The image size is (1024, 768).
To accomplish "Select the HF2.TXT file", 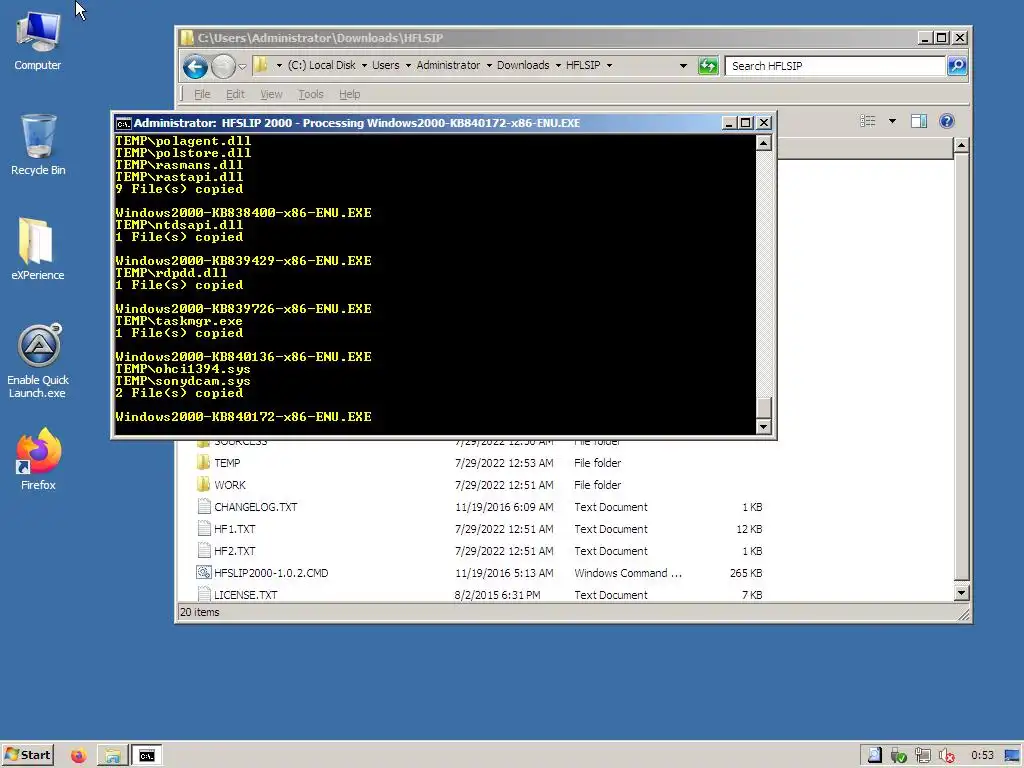I will tap(234, 551).
